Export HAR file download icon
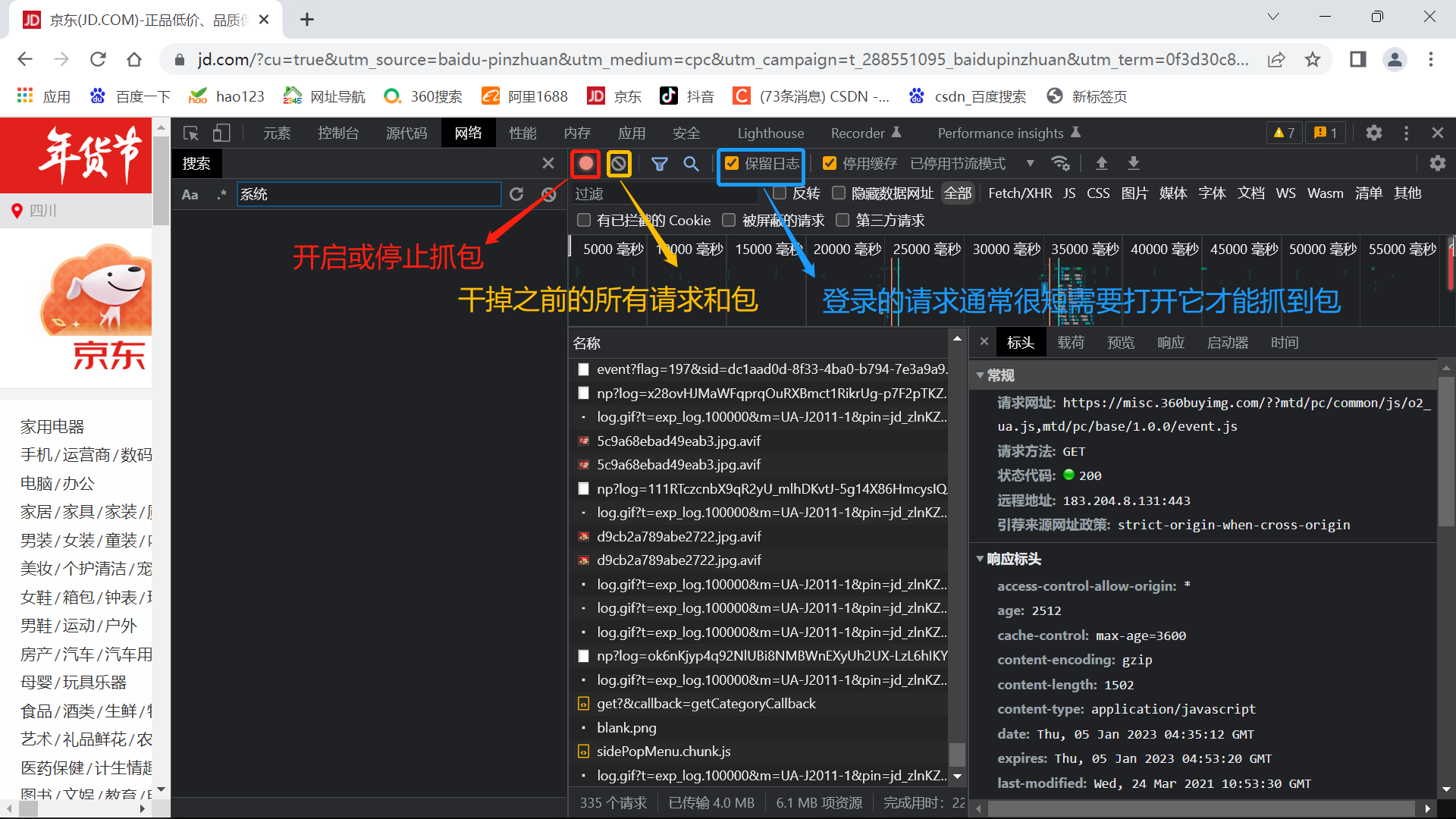 coord(1134,163)
